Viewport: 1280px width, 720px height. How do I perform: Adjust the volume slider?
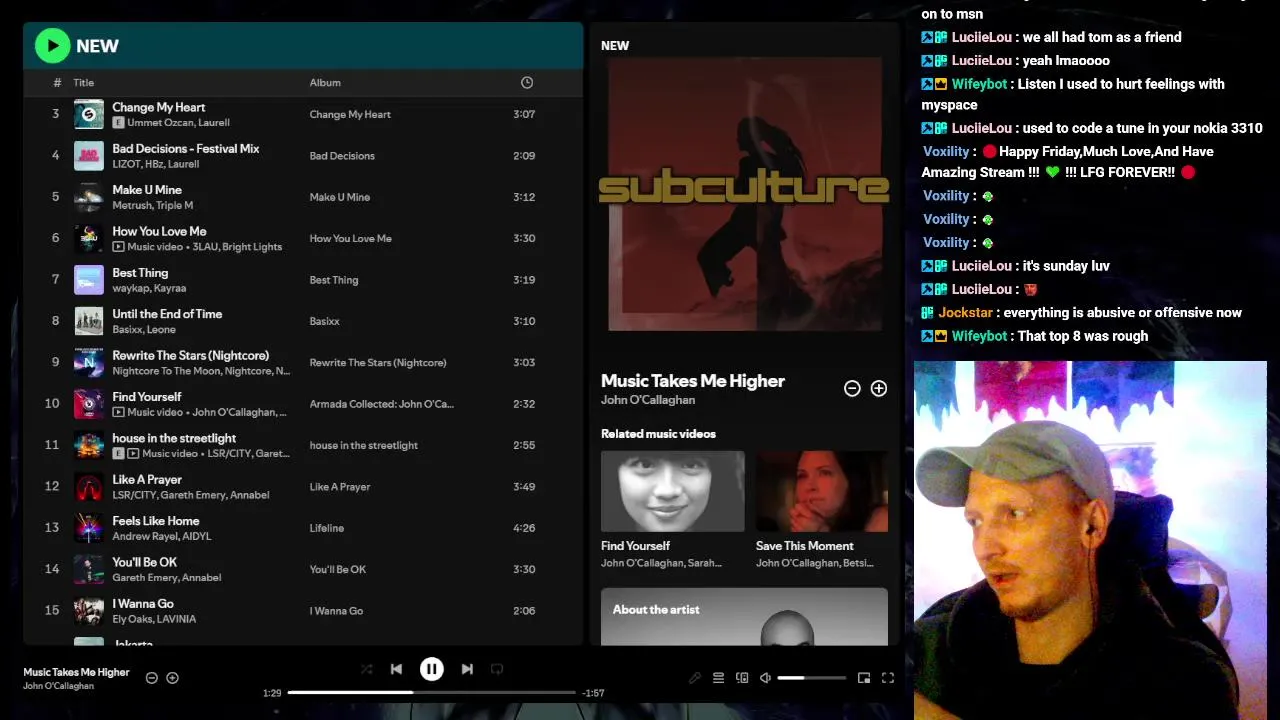click(812, 678)
